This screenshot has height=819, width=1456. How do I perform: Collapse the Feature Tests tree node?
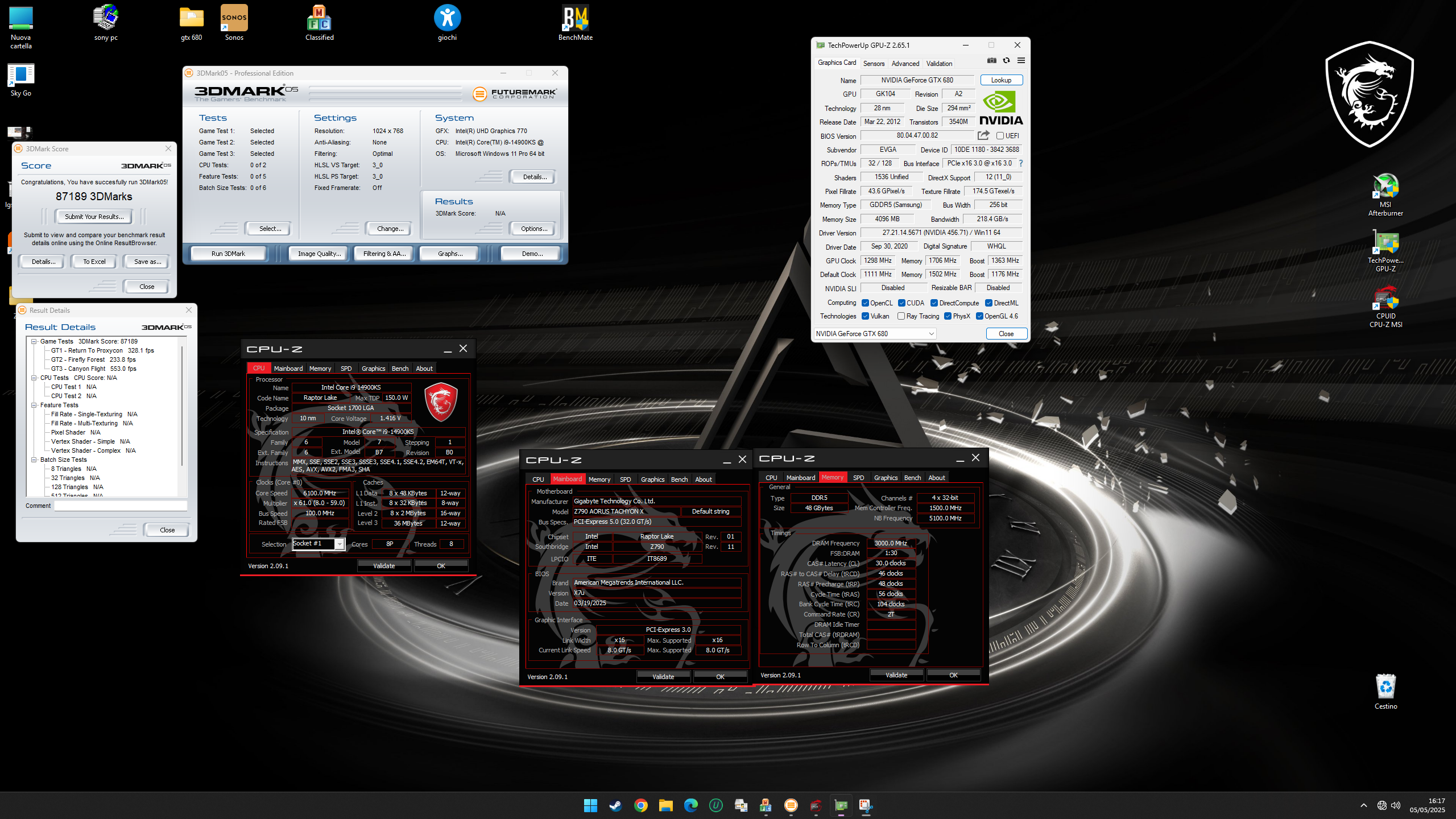point(34,406)
